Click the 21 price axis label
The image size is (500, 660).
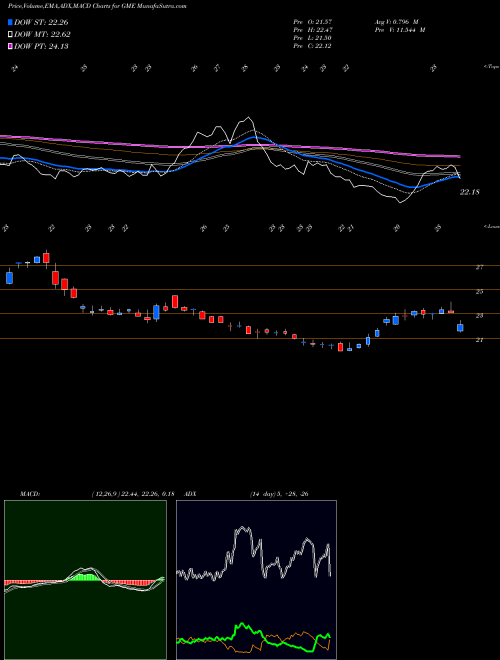click(x=479, y=340)
